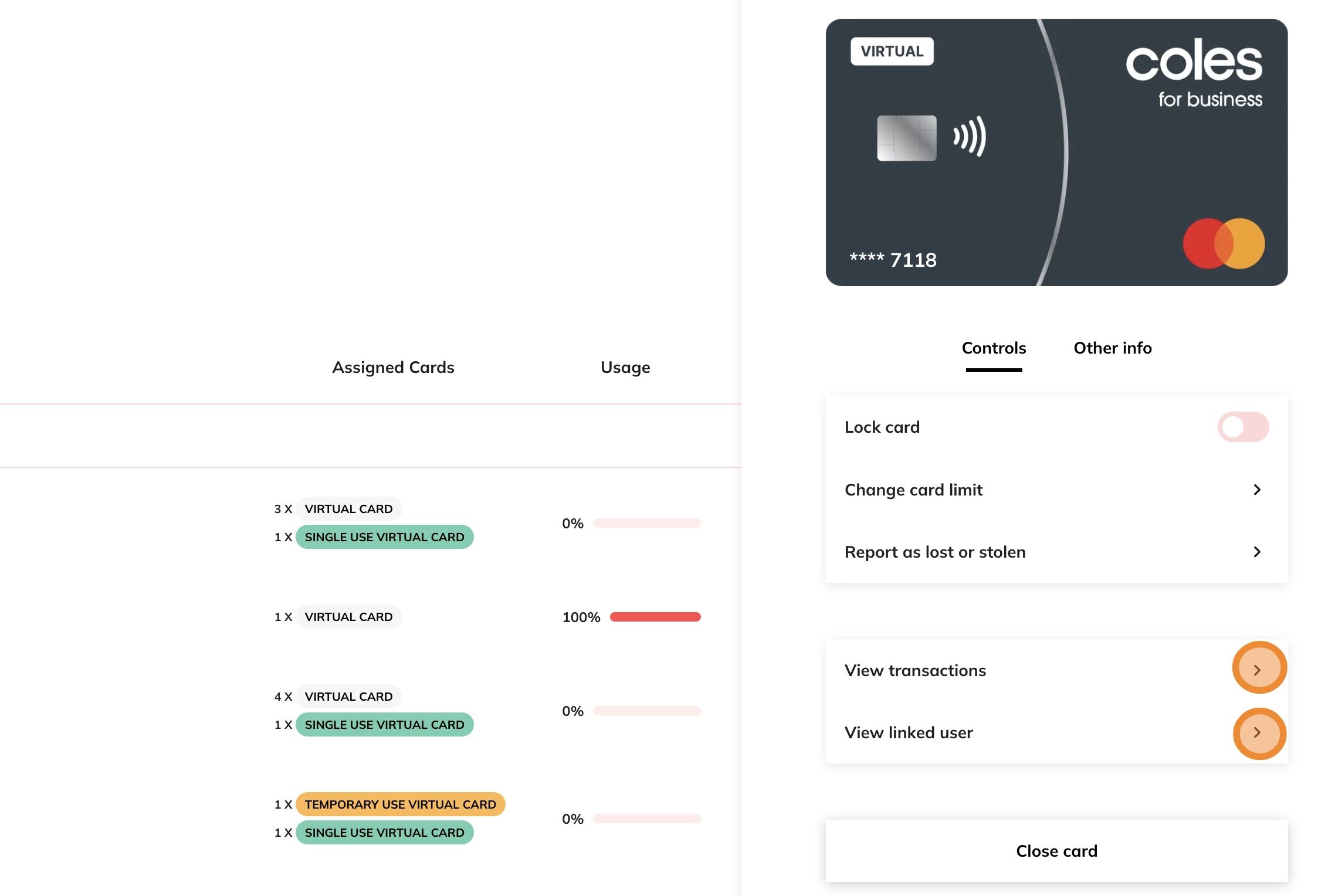Click the chip icon on the virtual card
1335x896 pixels.
(906, 137)
